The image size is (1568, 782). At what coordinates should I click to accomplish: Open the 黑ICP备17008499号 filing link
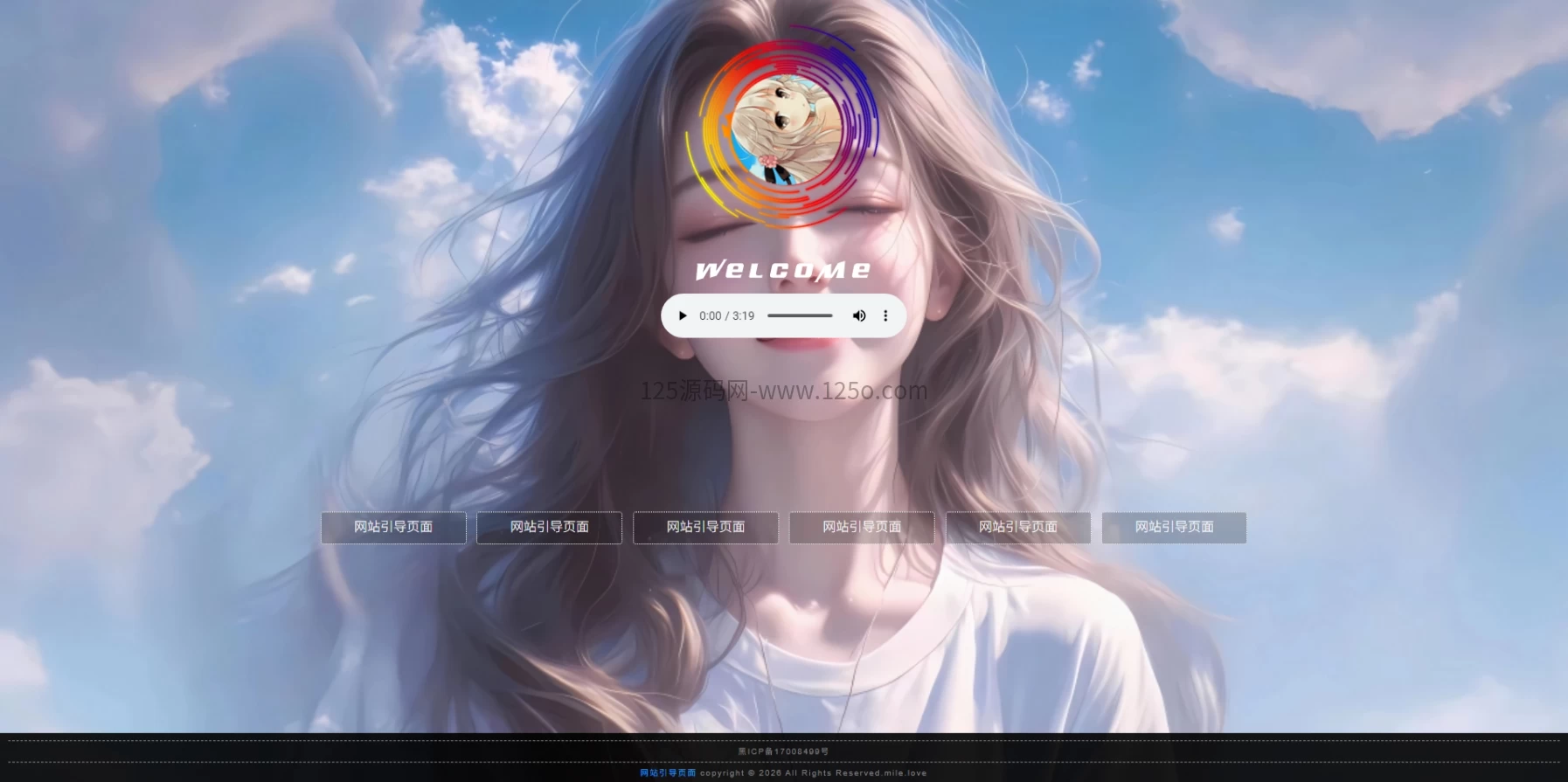pos(783,751)
